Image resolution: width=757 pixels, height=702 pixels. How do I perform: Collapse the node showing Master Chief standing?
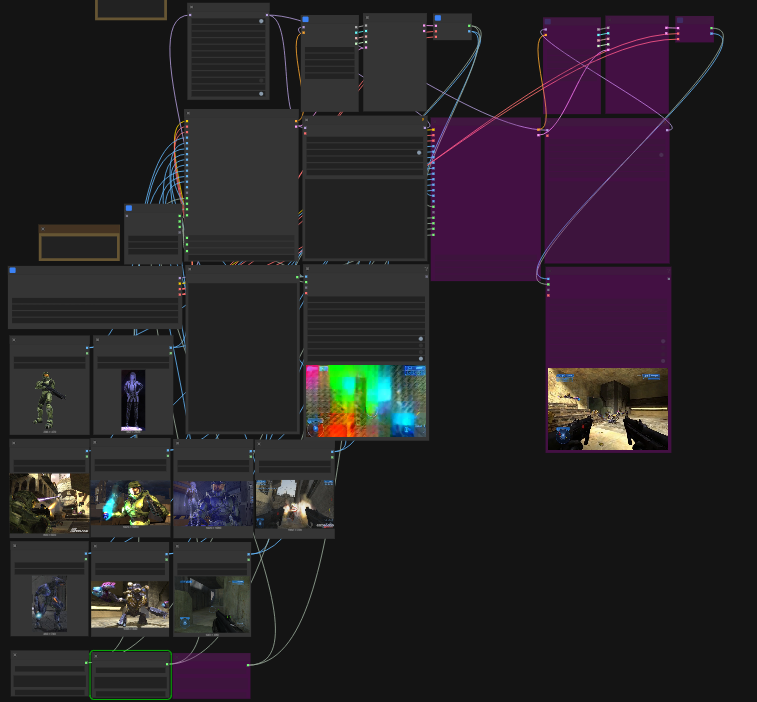(14, 340)
